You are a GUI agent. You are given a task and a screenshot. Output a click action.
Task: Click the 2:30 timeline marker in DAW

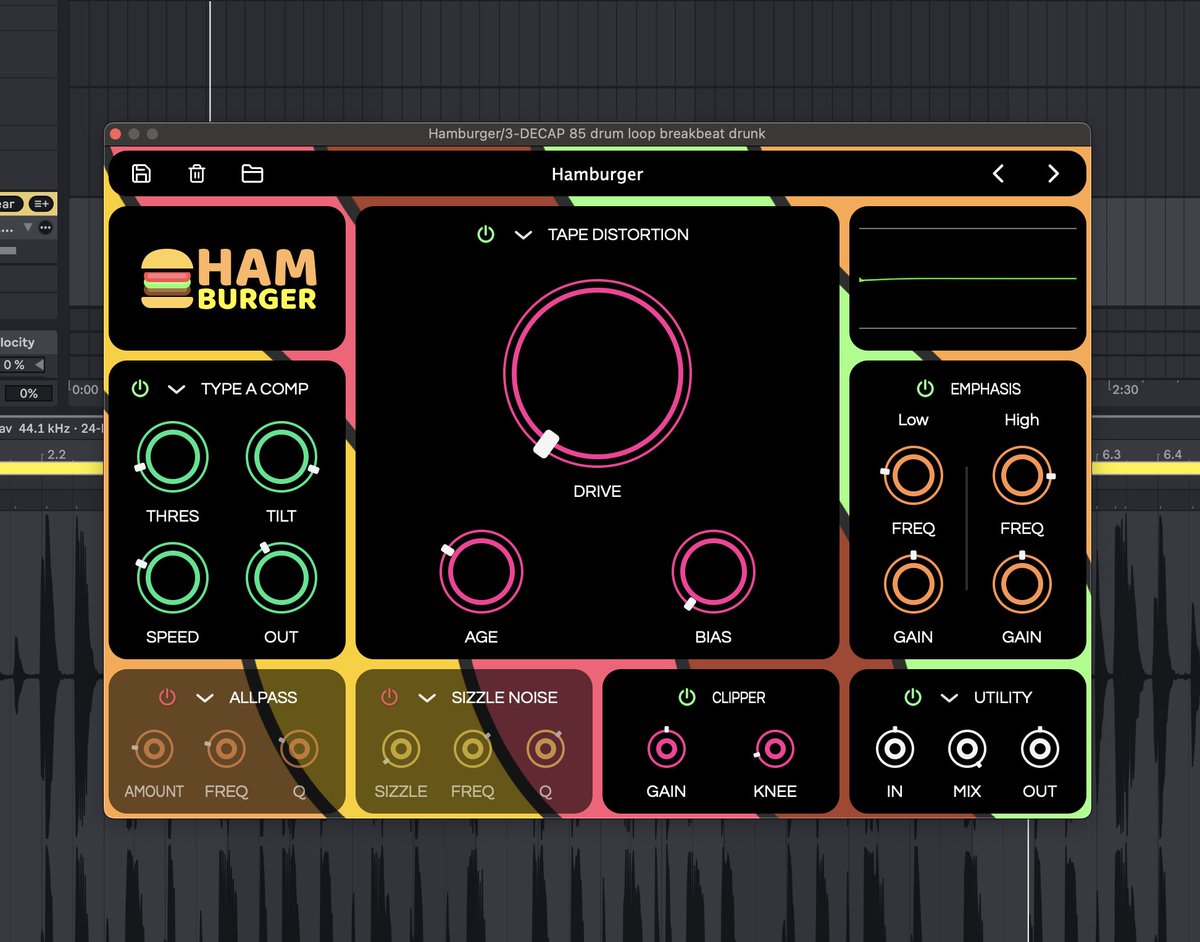click(1125, 390)
